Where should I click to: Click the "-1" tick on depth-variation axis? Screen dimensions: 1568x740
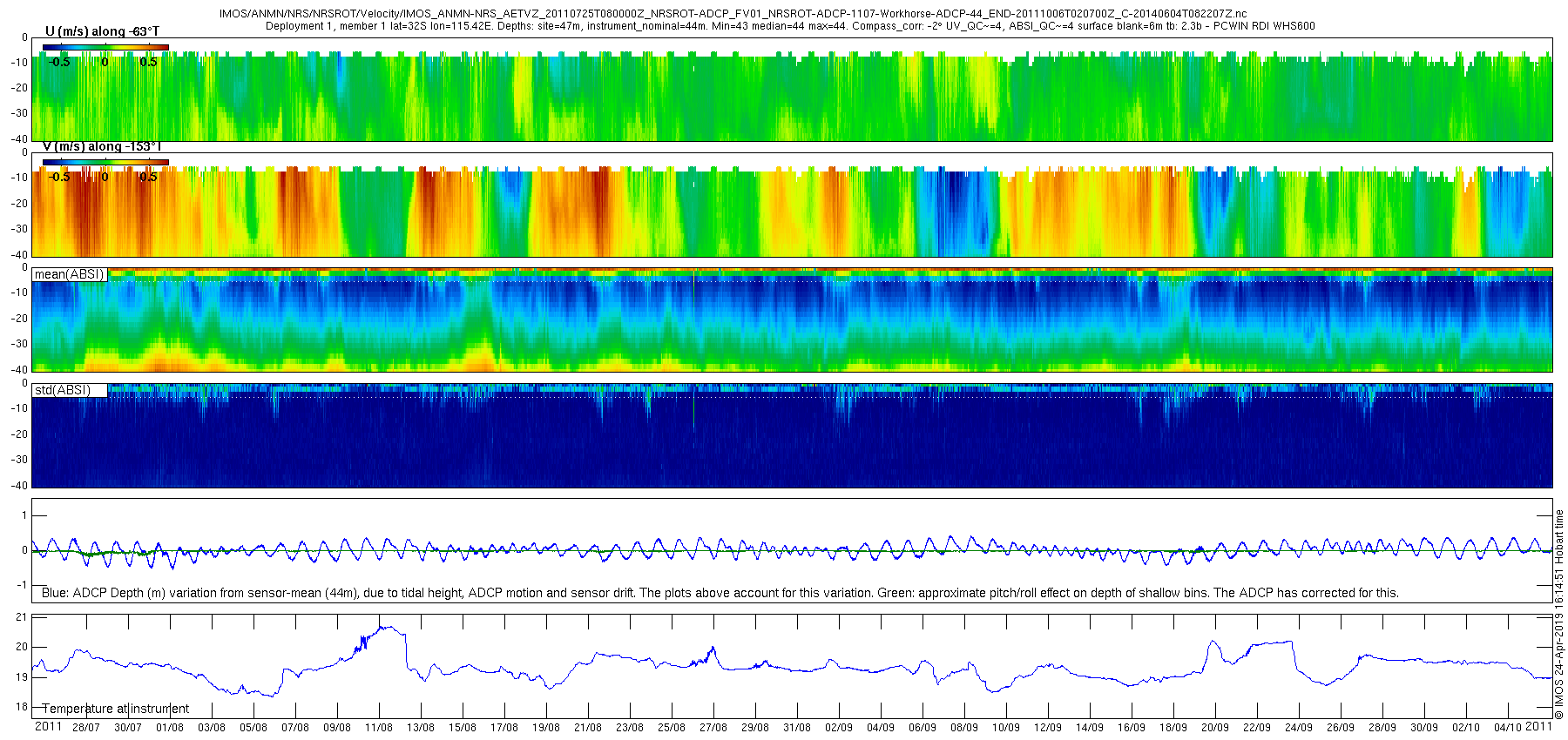(x=23, y=585)
